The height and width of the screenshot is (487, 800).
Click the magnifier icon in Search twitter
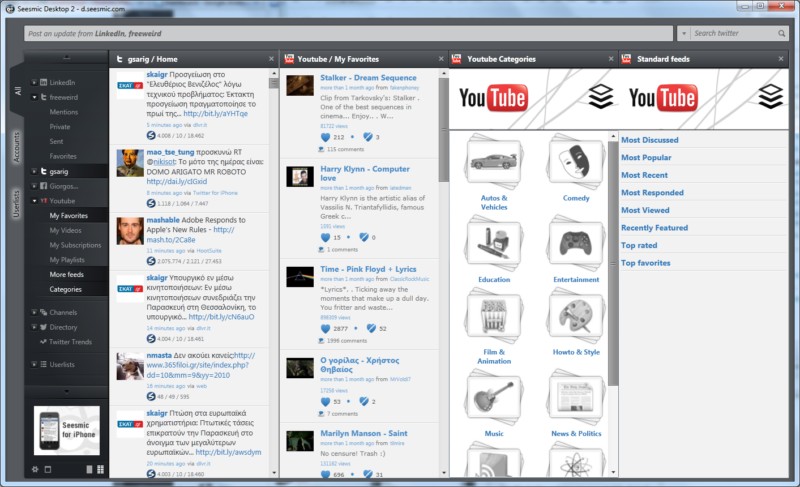pos(782,34)
